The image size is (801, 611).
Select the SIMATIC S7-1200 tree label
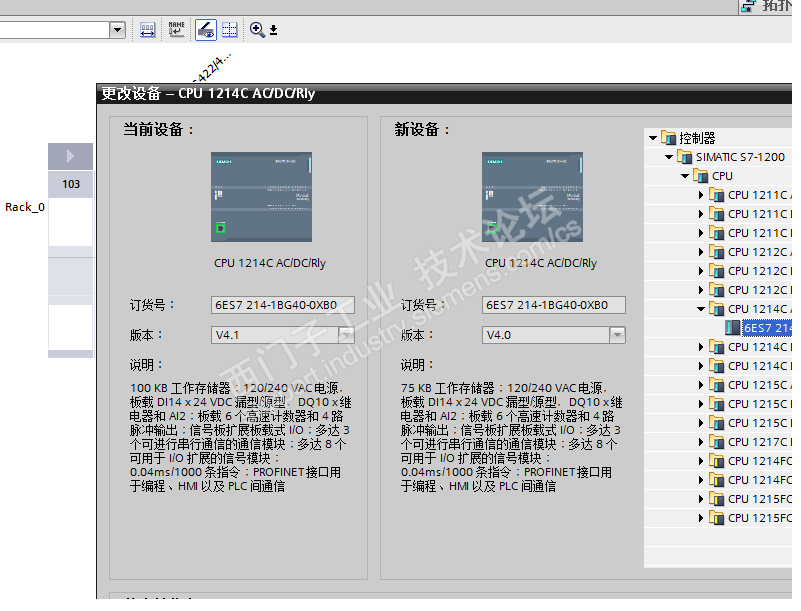(x=740, y=157)
